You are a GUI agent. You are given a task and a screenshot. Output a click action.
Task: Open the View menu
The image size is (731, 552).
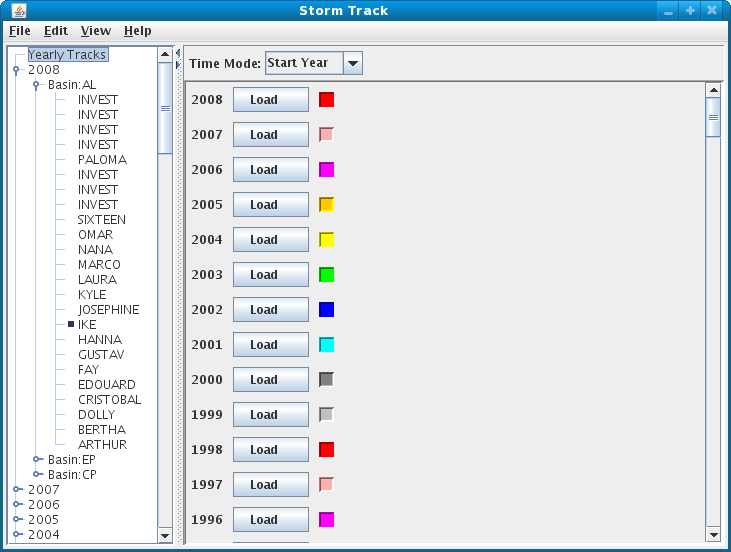[96, 31]
